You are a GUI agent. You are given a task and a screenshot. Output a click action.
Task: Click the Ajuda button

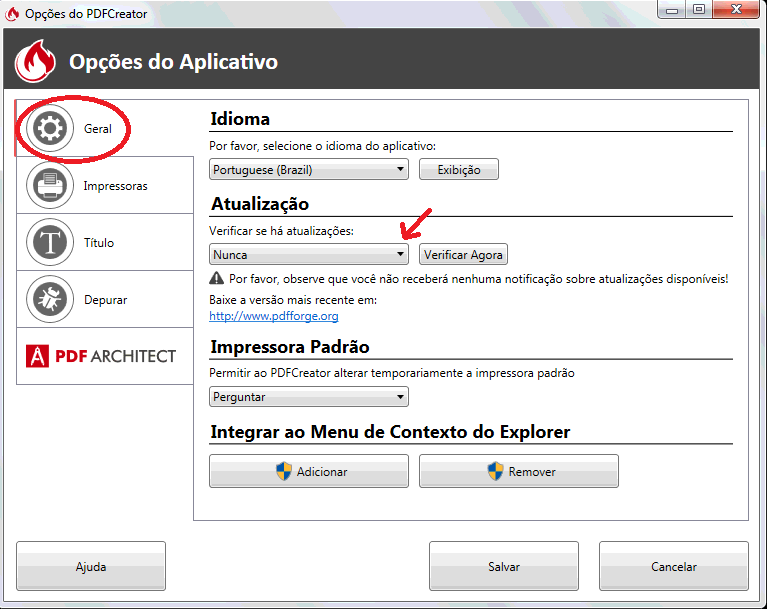pyautogui.click(x=91, y=566)
